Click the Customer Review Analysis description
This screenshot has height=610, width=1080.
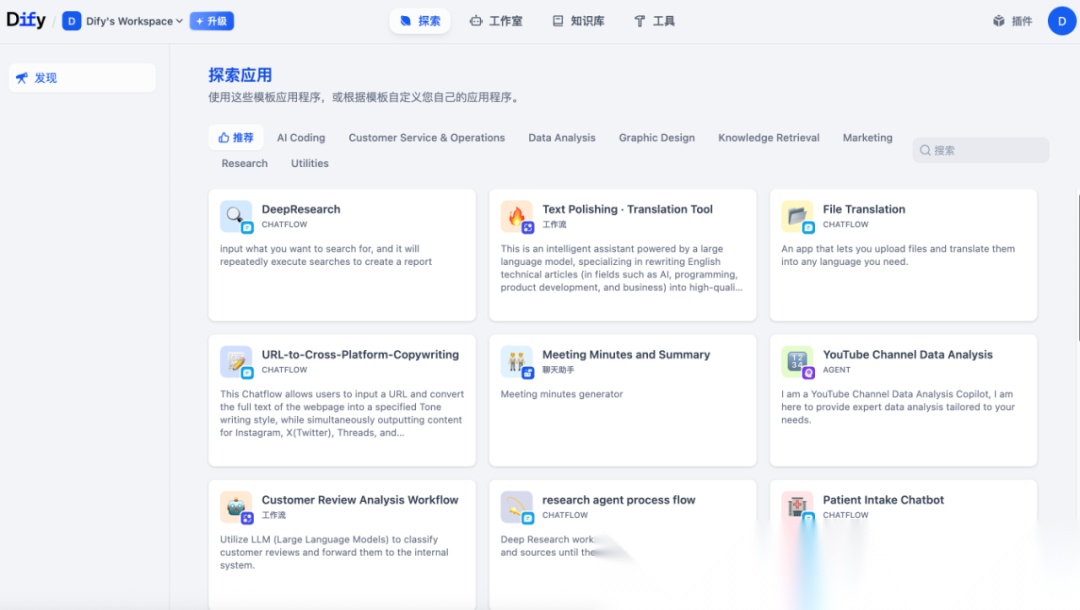point(334,552)
